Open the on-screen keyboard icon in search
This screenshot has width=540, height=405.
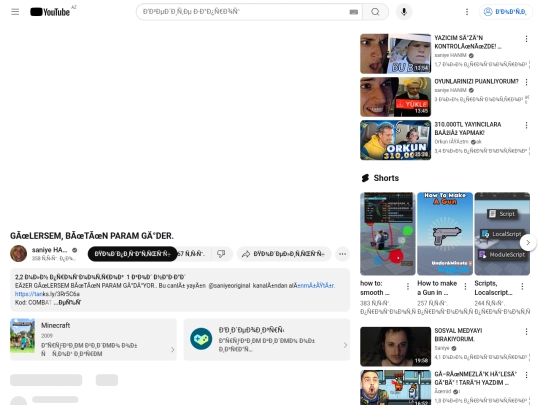click(353, 12)
